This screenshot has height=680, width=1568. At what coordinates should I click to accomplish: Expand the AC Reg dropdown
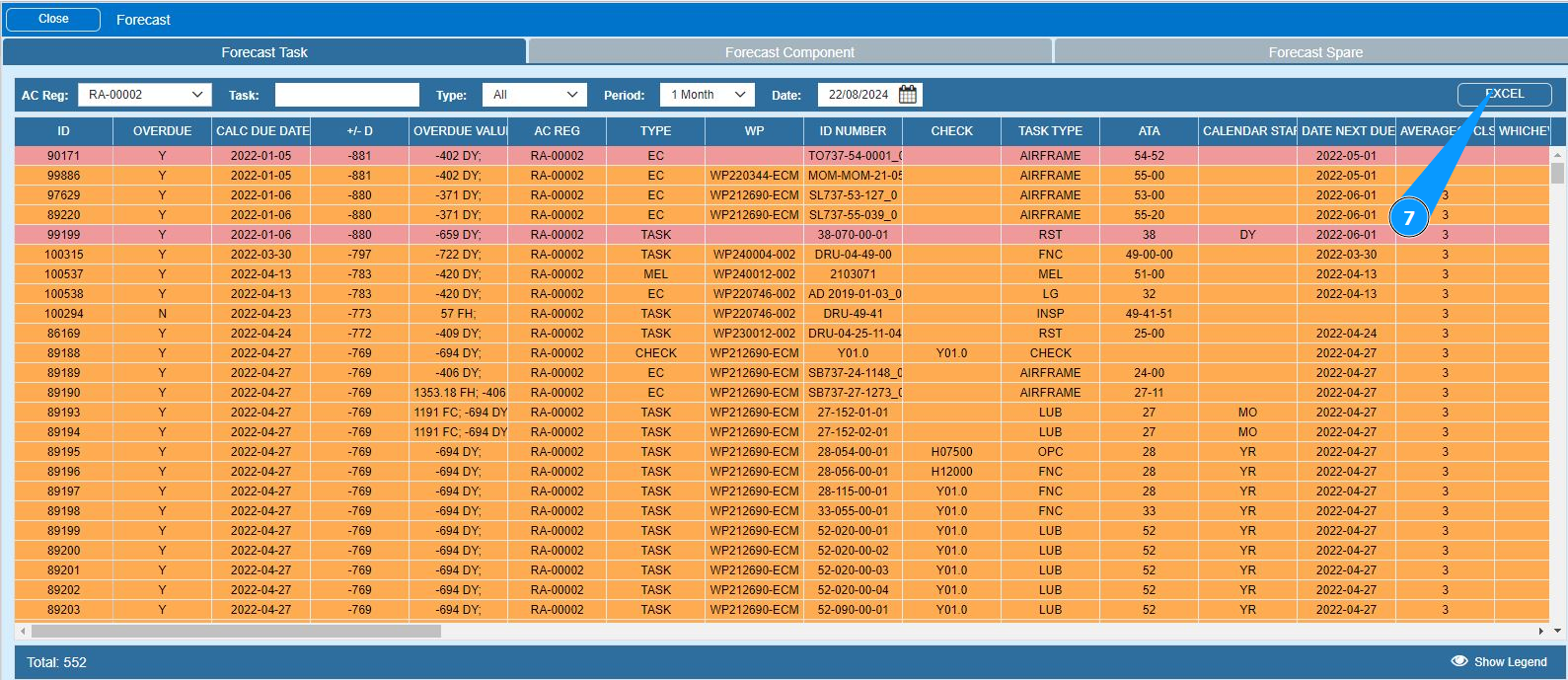pyautogui.click(x=144, y=95)
